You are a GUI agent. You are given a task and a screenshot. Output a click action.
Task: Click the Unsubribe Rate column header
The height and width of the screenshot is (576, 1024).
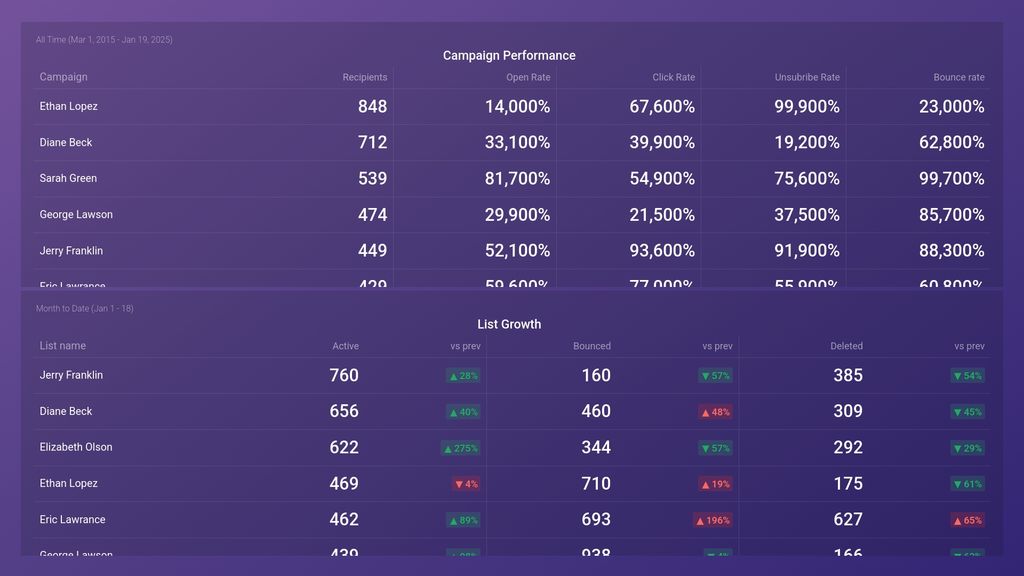(807, 77)
